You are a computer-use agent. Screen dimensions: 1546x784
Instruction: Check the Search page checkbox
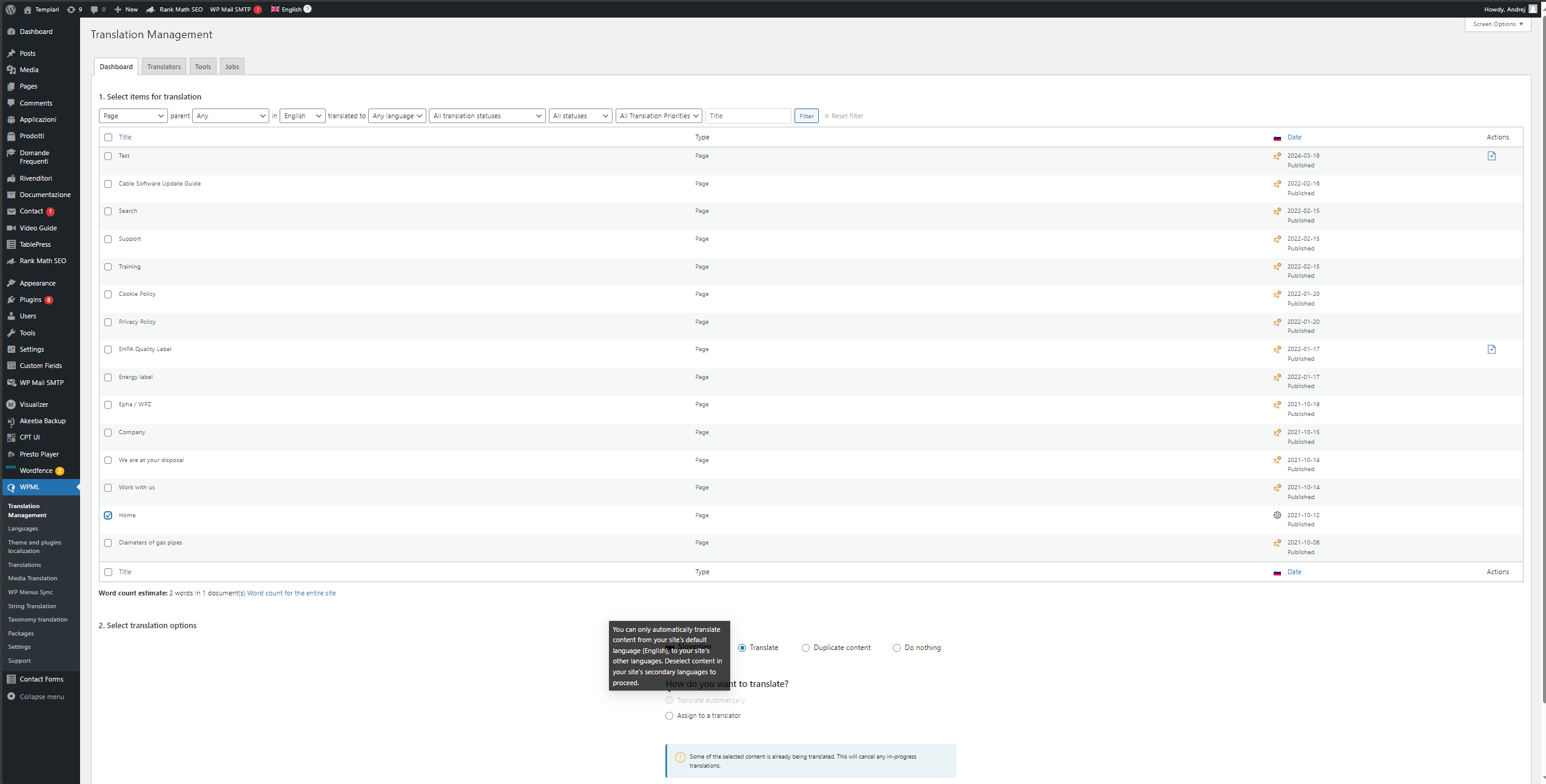pos(108,212)
